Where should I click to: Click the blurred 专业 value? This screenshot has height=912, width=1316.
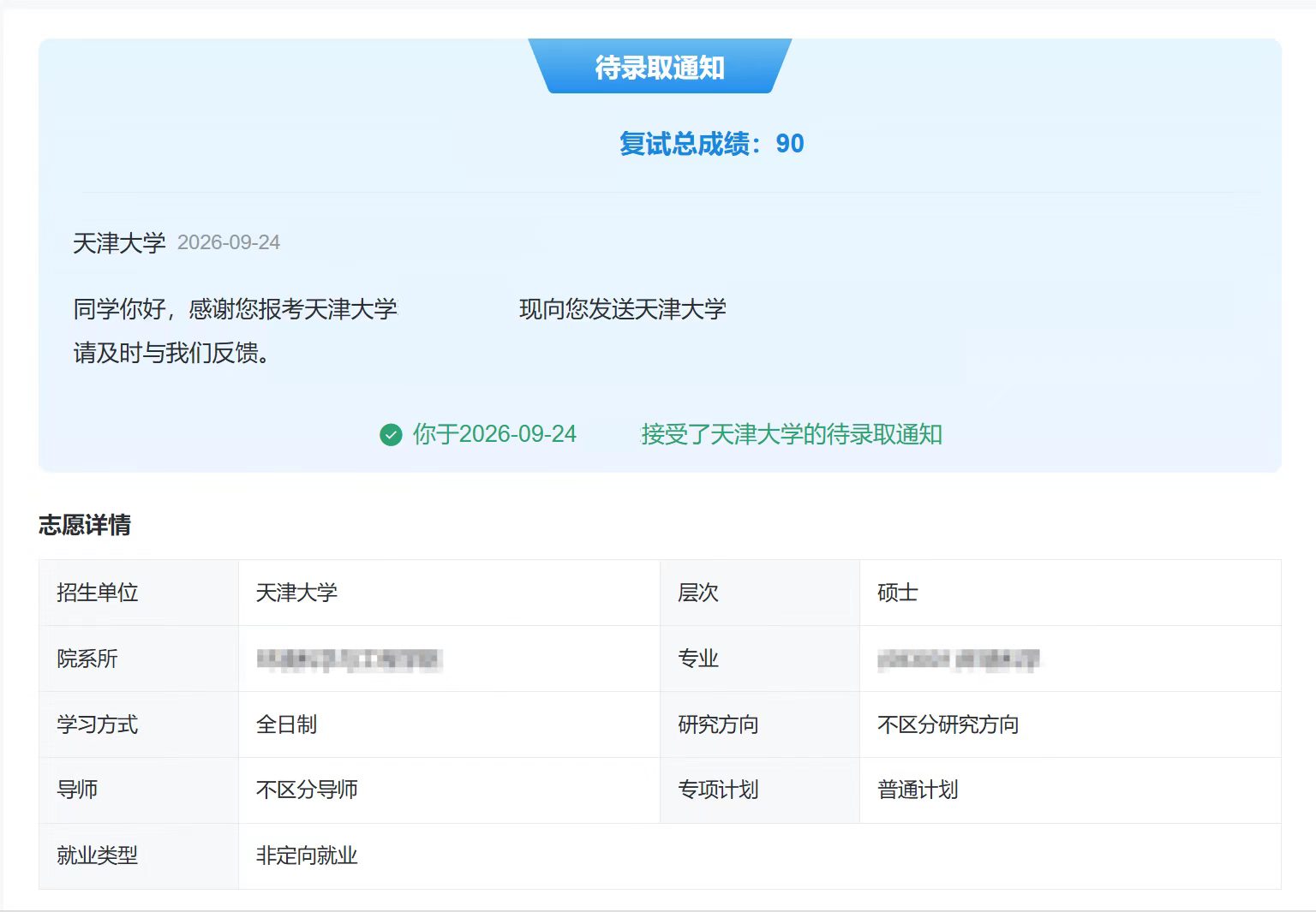pos(958,659)
